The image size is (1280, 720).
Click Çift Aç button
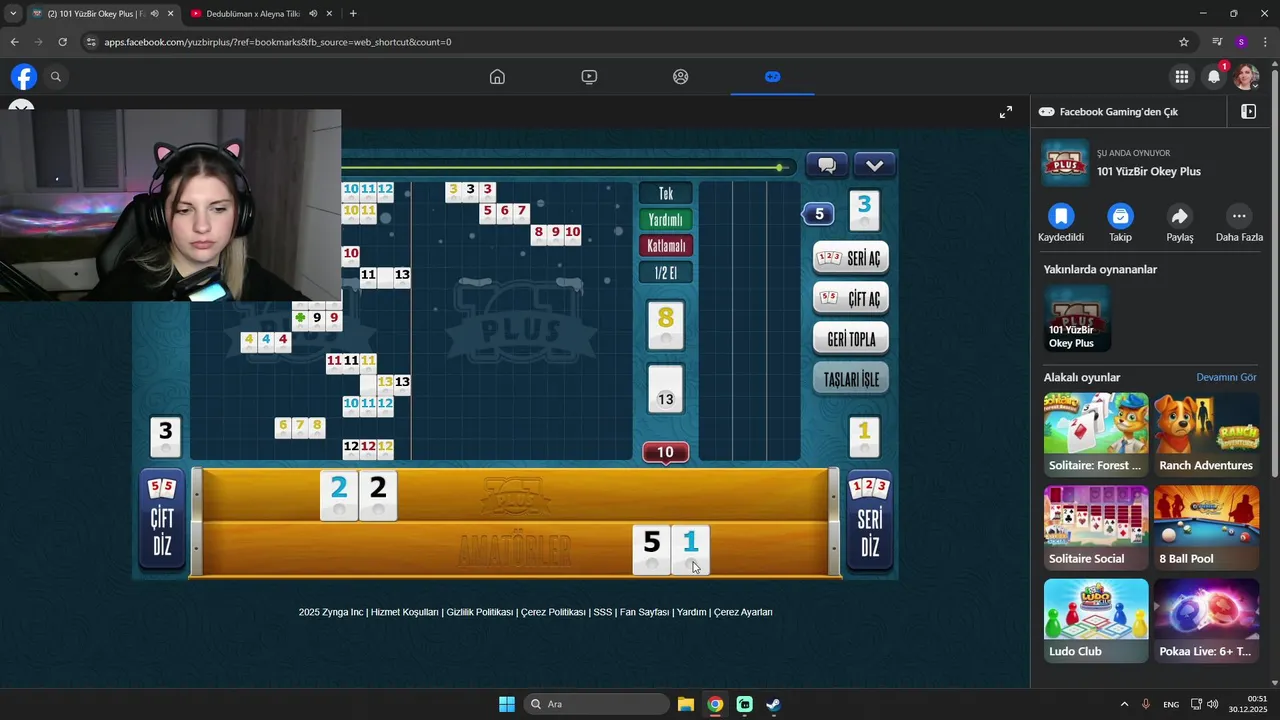[851, 299]
